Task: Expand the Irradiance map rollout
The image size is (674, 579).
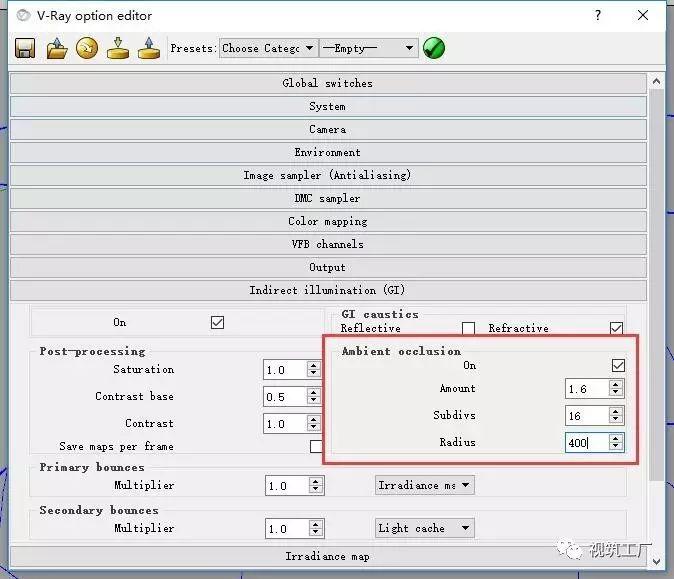Action: pos(328,557)
